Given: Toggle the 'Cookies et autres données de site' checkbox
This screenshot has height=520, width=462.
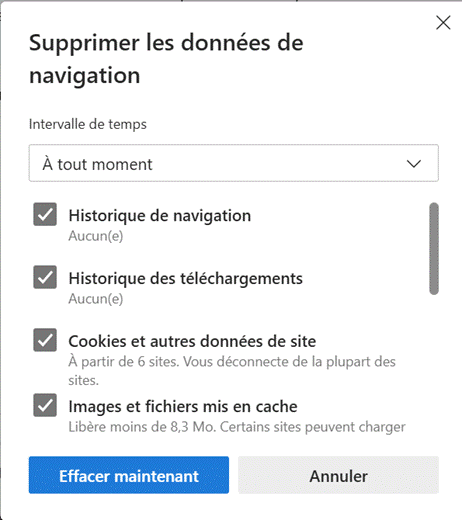Looking at the screenshot, I should tap(45, 340).
